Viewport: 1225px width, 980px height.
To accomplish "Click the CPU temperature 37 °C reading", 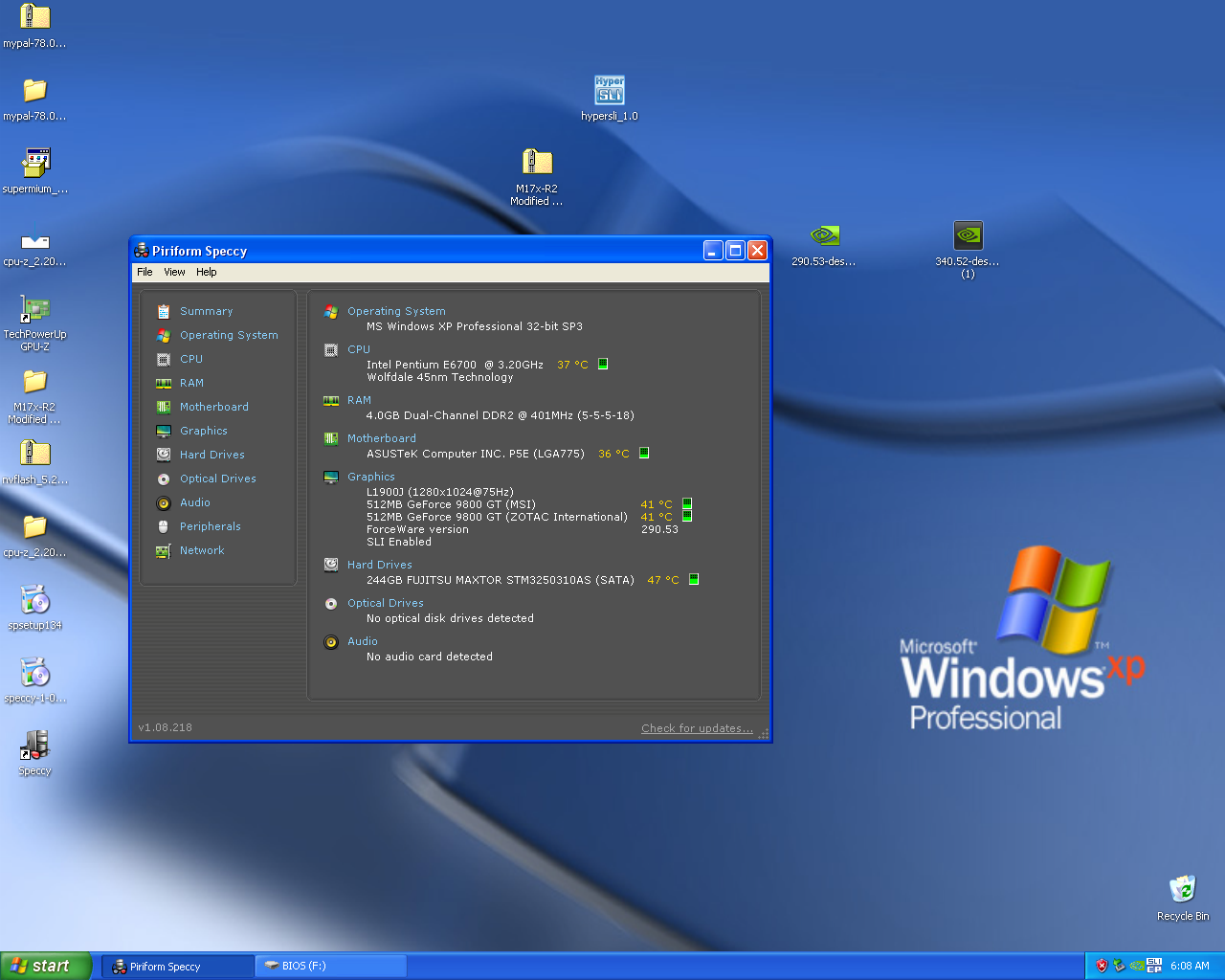I will tap(572, 365).
